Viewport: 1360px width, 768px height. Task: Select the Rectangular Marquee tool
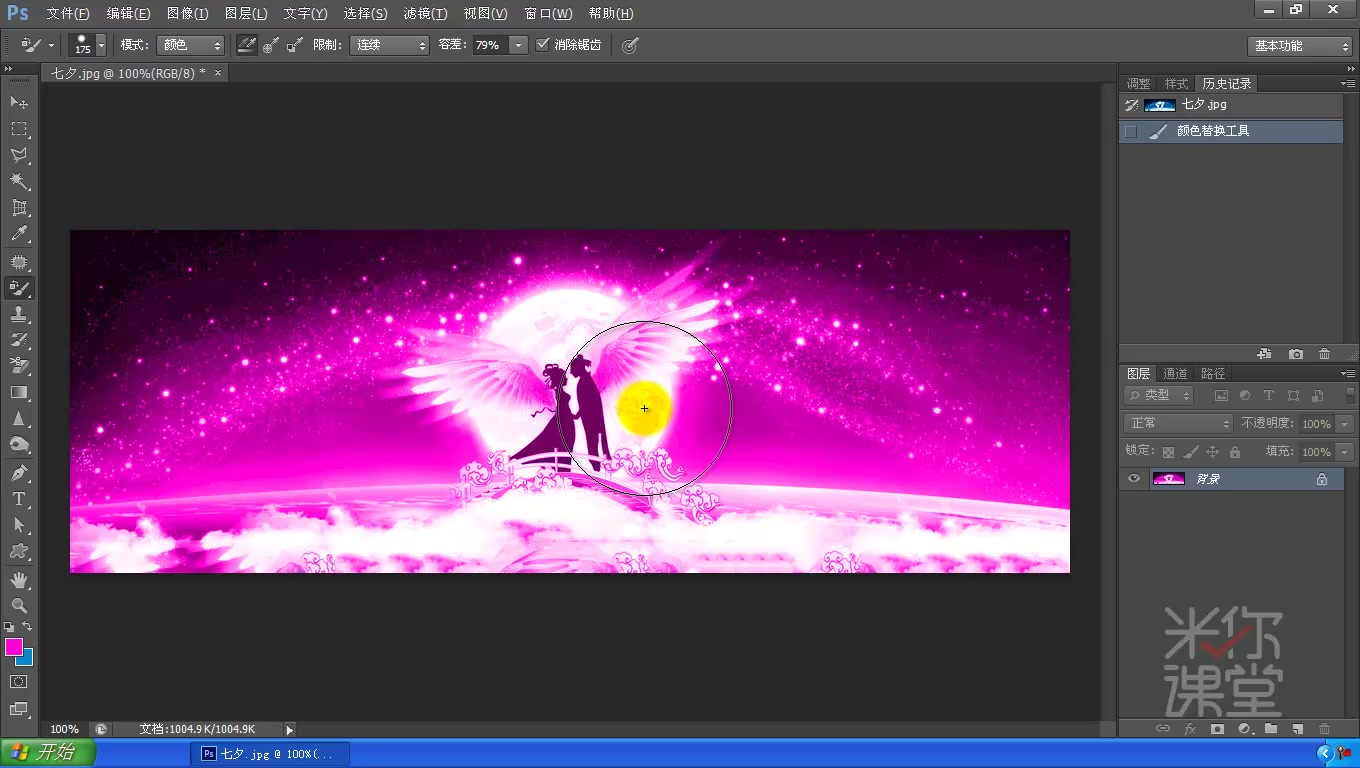pyautogui.click(x=19, y=129)
